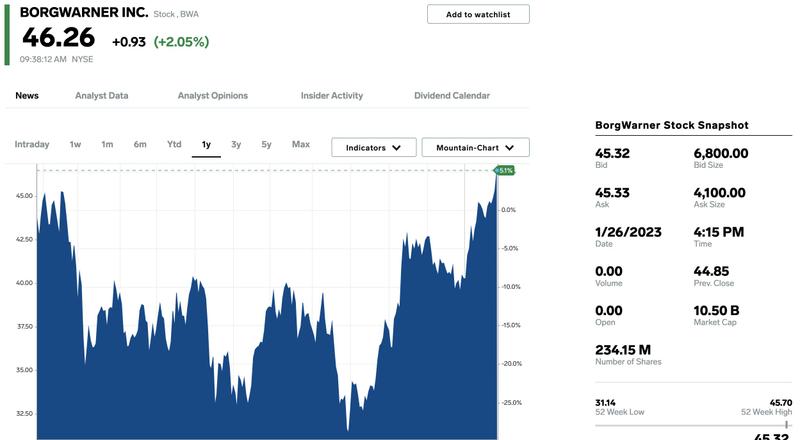Click the +0.93 price change
Image resolution: width=800 pixels, height=440 pixels.
tap(129, 42)
